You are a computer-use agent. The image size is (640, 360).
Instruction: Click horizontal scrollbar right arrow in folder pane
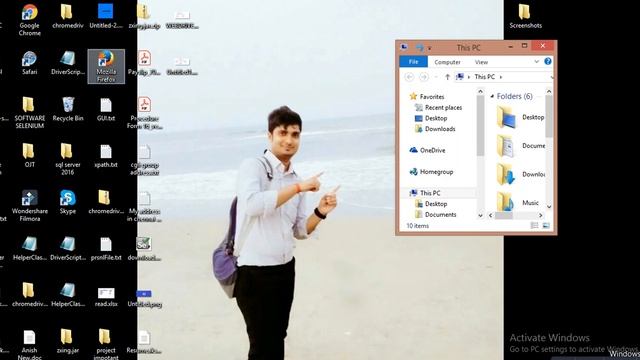click(x=540, y=216)
